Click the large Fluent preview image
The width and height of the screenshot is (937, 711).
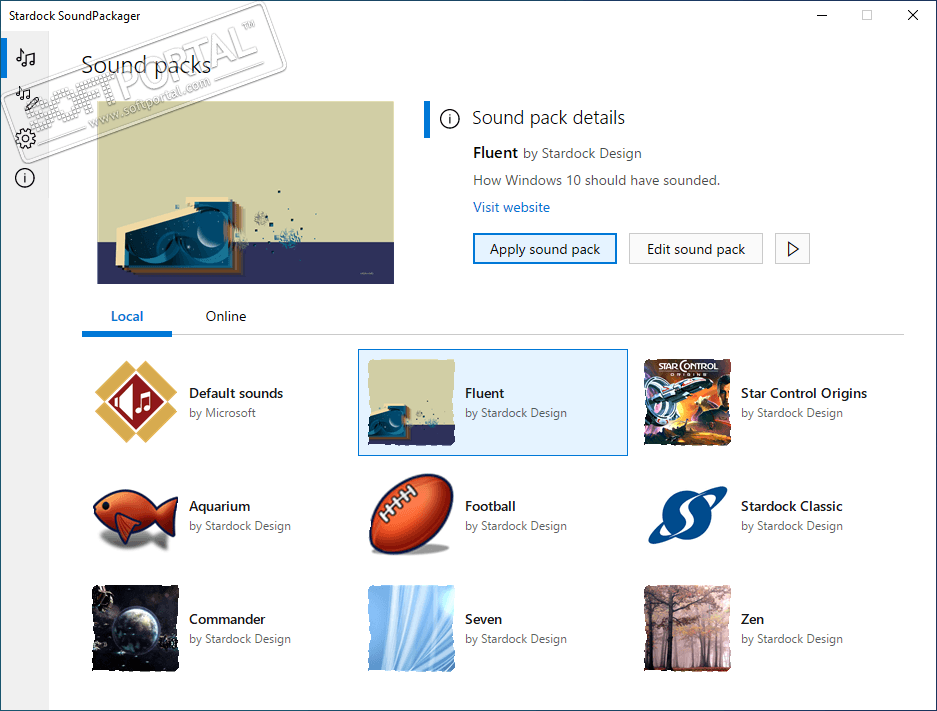click(246, 192)
